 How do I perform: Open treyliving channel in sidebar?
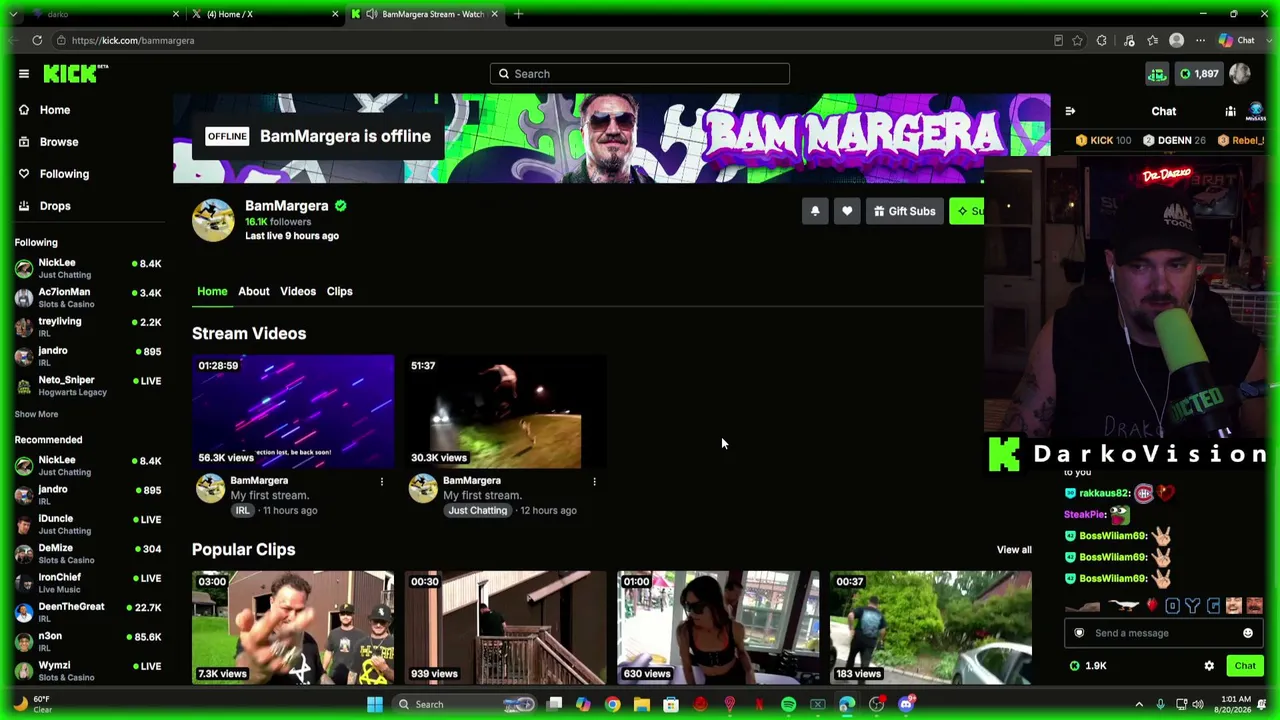coord(88,326)
